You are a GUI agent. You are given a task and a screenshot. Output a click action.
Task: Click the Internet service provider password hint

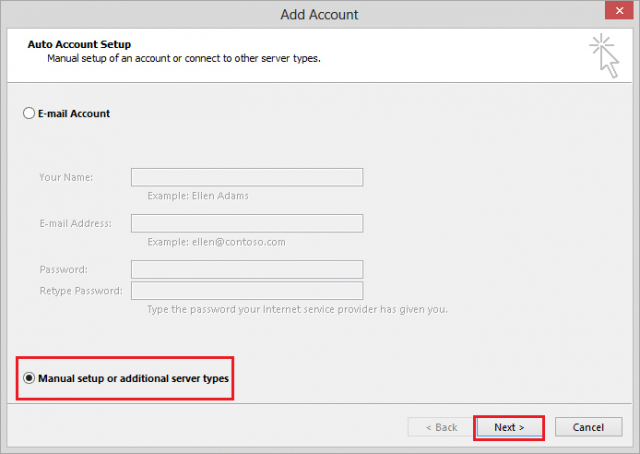pyautogui.click(x=298, y=309)
